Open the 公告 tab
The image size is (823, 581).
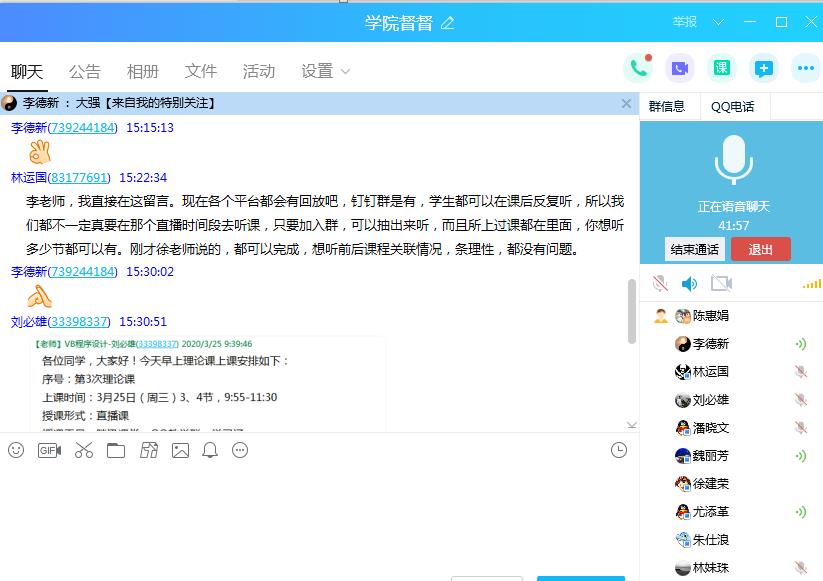pyautogui.click(x=85, y=71)
